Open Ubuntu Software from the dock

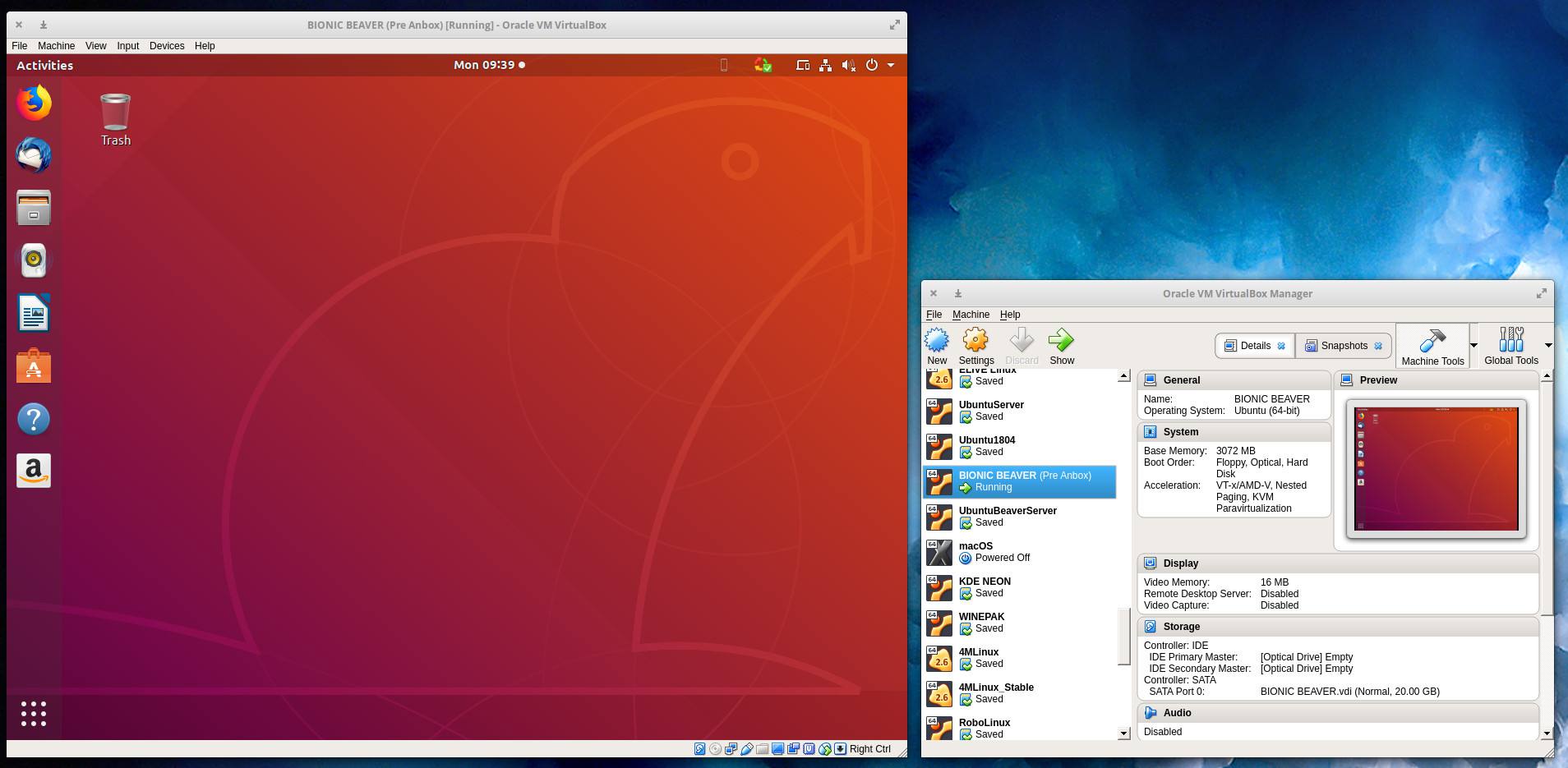tap(34, 366)
